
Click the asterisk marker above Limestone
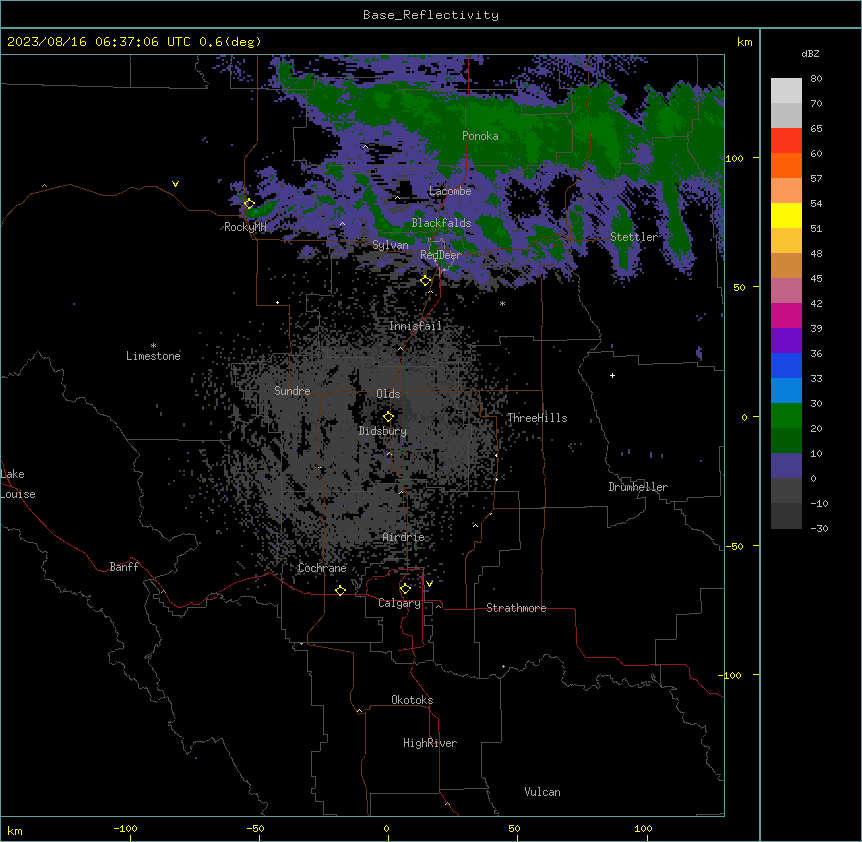[153, 346]
